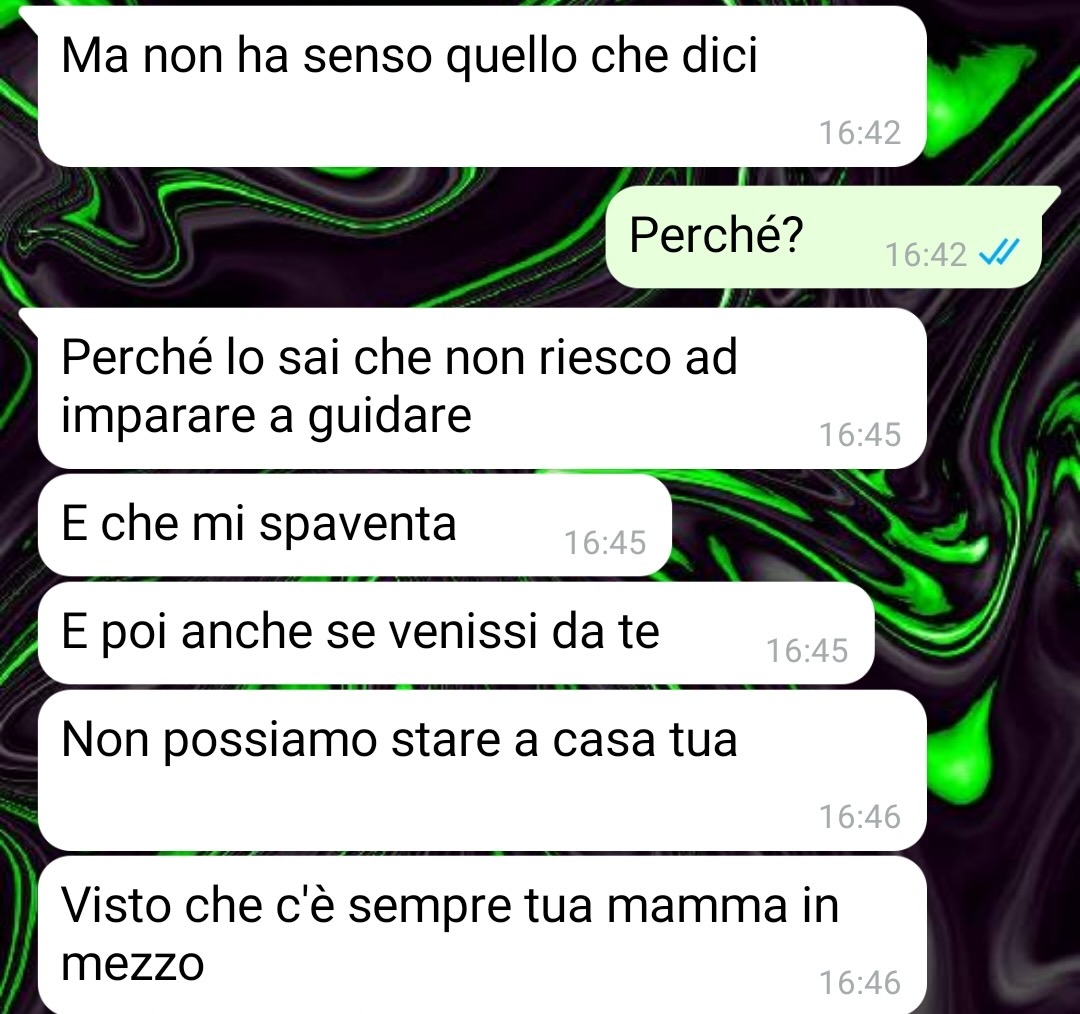The image size is (1080, 1014).
Task: Select the 'E poi anche se venissi da te' bubble
Action: [x=456, y=633]
